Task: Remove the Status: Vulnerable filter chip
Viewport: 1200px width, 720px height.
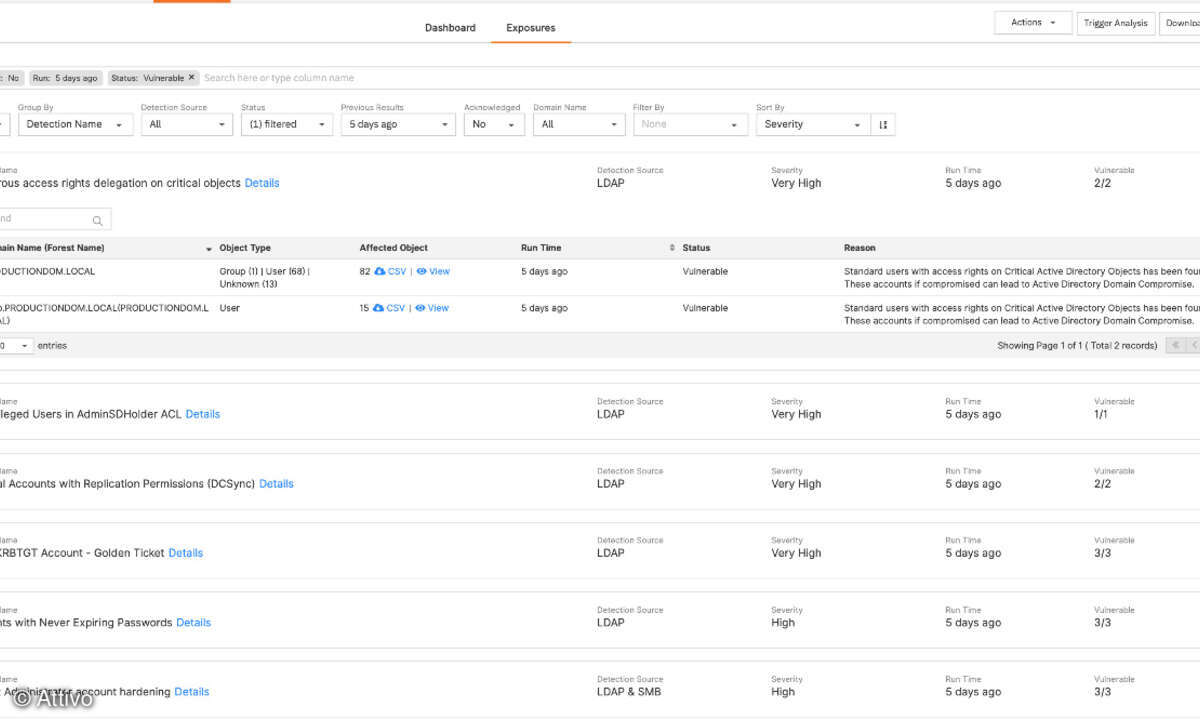Action: [x=192, y=77]
